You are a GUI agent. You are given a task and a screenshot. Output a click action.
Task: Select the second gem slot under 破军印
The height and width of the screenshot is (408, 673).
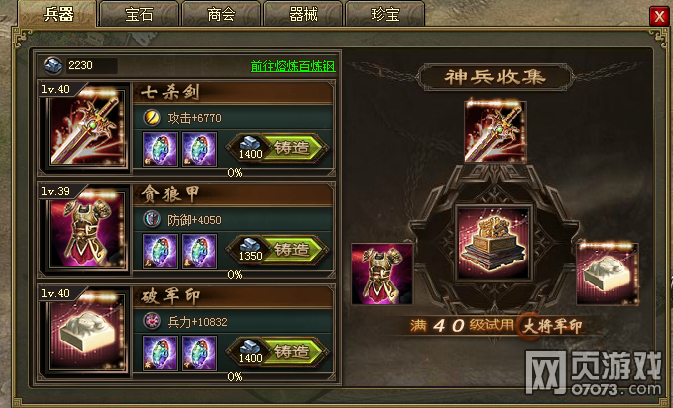coord(199,353)
